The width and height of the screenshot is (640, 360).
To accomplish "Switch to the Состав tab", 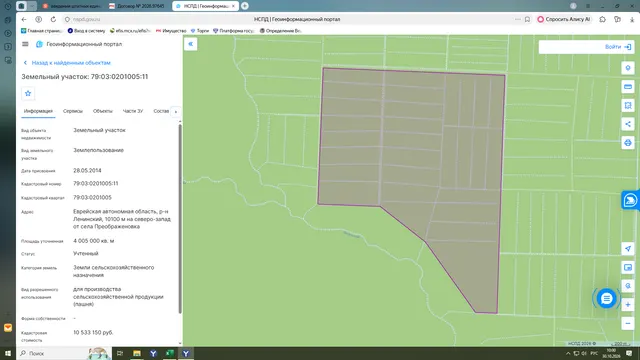I will click(161, 111).
